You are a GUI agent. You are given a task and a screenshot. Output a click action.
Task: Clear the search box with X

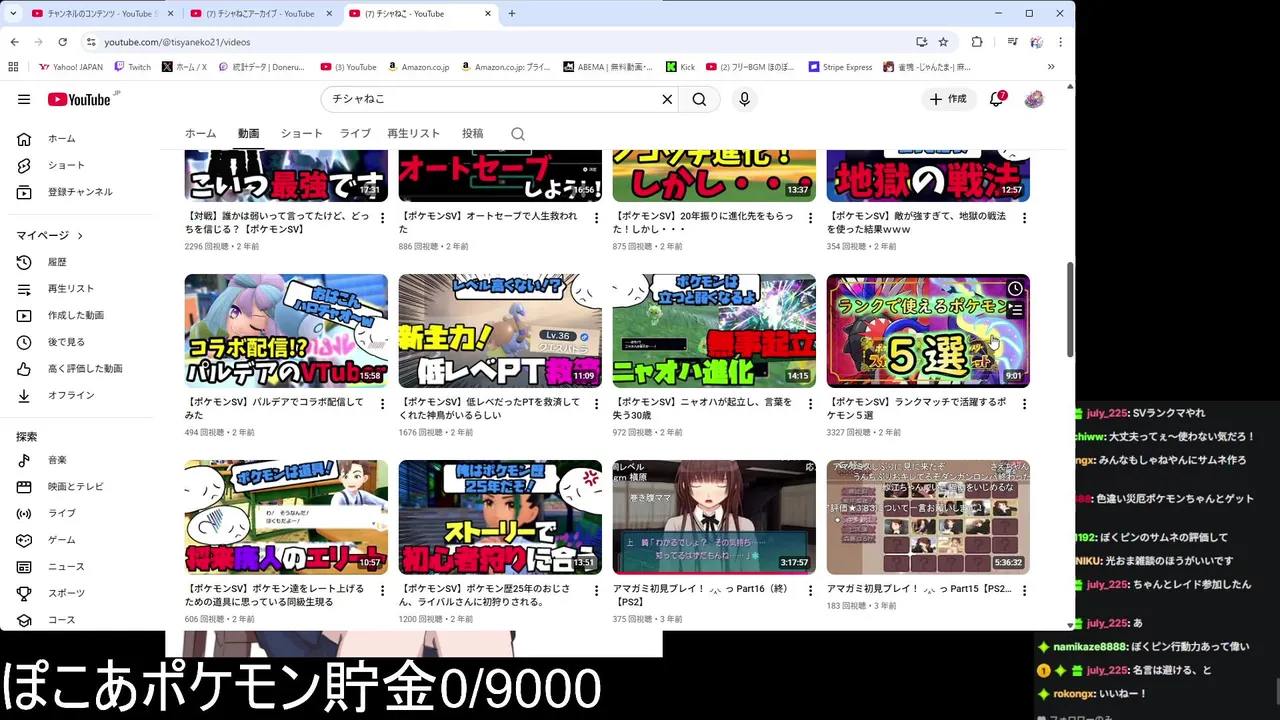[x=667, y=99]
